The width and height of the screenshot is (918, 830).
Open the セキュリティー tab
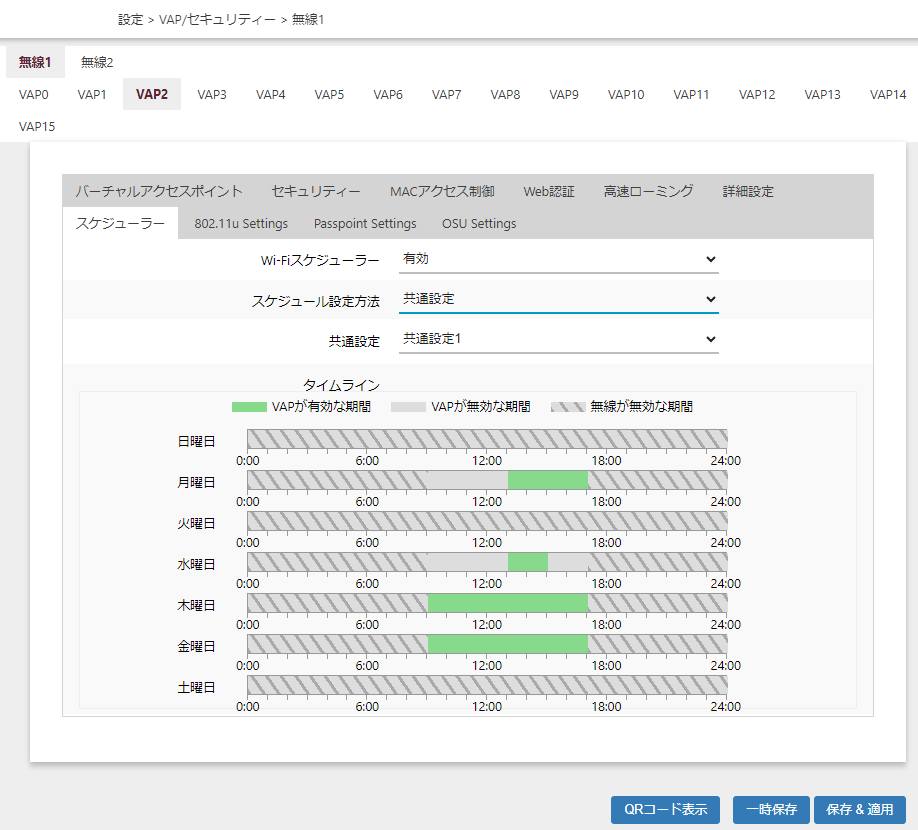pos(316,192)
